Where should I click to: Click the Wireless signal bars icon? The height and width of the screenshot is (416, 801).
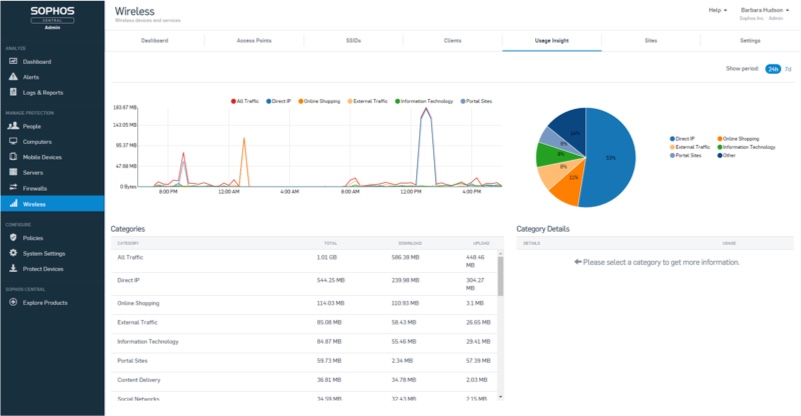pos(13,203)
